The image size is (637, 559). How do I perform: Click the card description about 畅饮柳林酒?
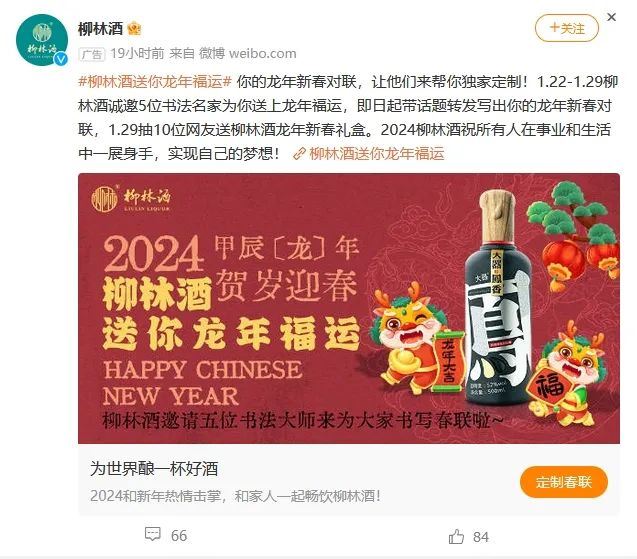pyautogui.click(x=236, y=496)
